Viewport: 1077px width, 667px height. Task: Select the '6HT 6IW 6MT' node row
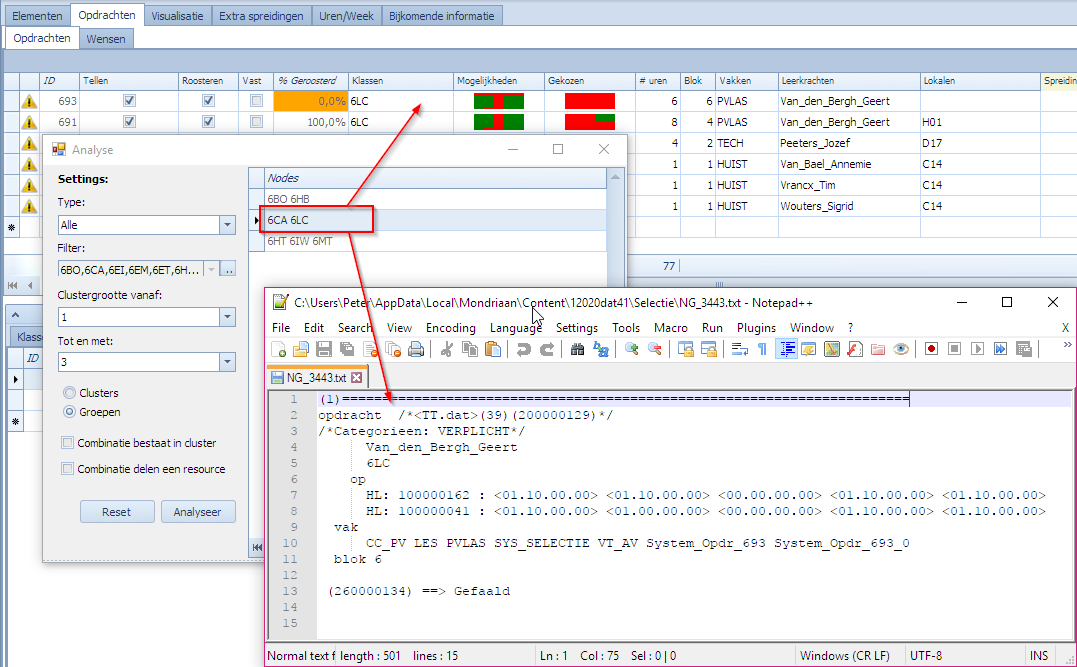tap(435, 241)
